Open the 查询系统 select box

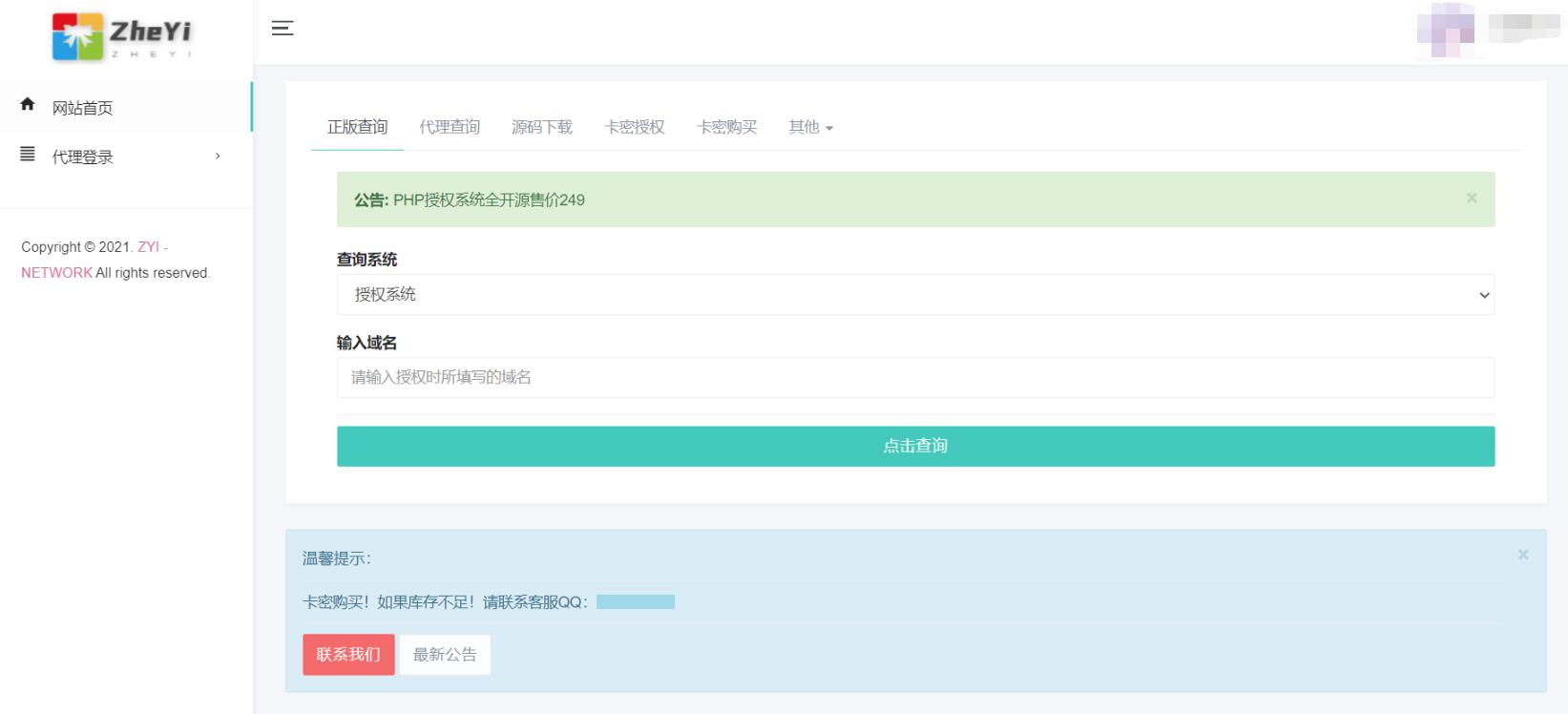(x=915, y=295)
